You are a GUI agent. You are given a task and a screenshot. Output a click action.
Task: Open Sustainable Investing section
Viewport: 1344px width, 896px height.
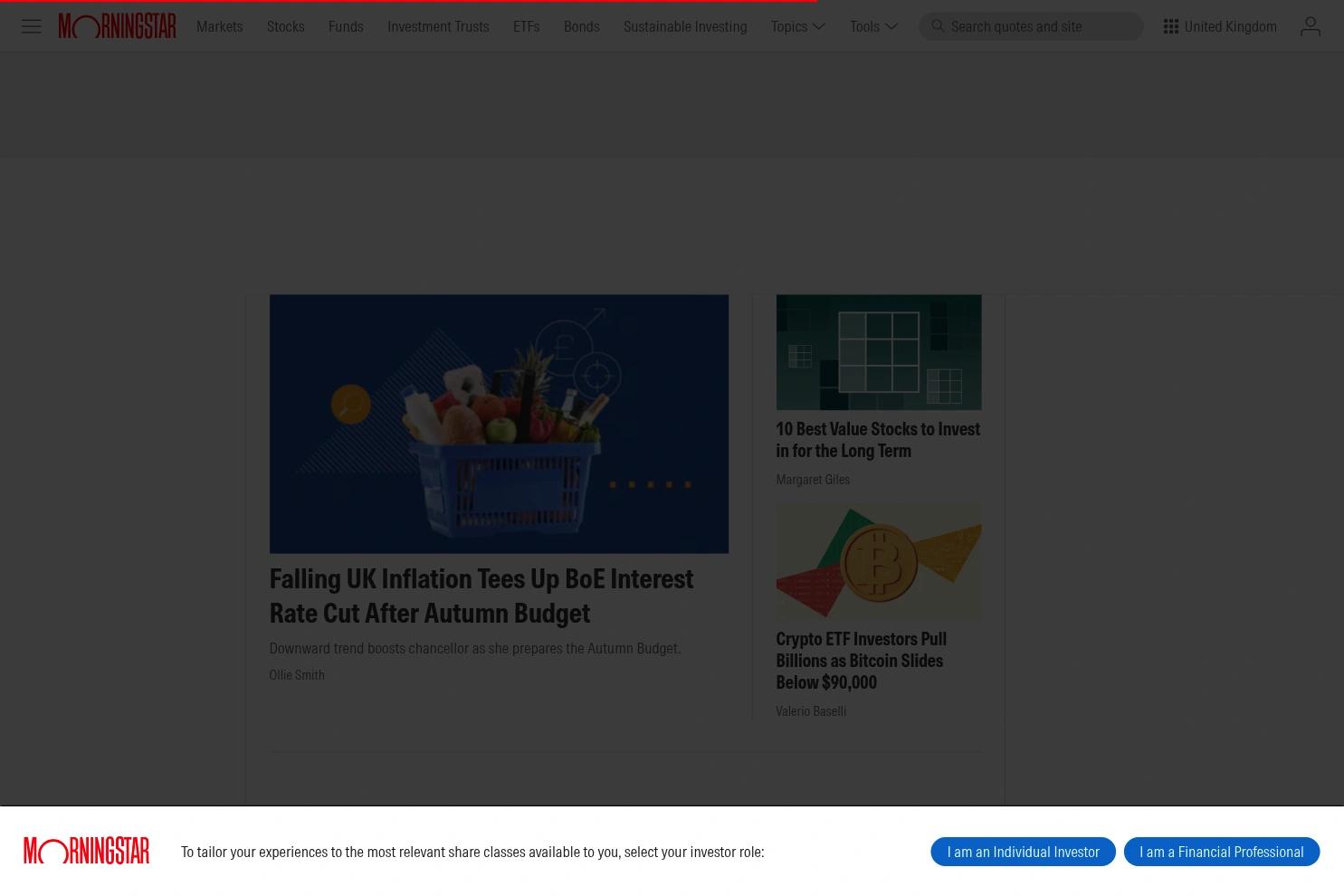(685, 26)
